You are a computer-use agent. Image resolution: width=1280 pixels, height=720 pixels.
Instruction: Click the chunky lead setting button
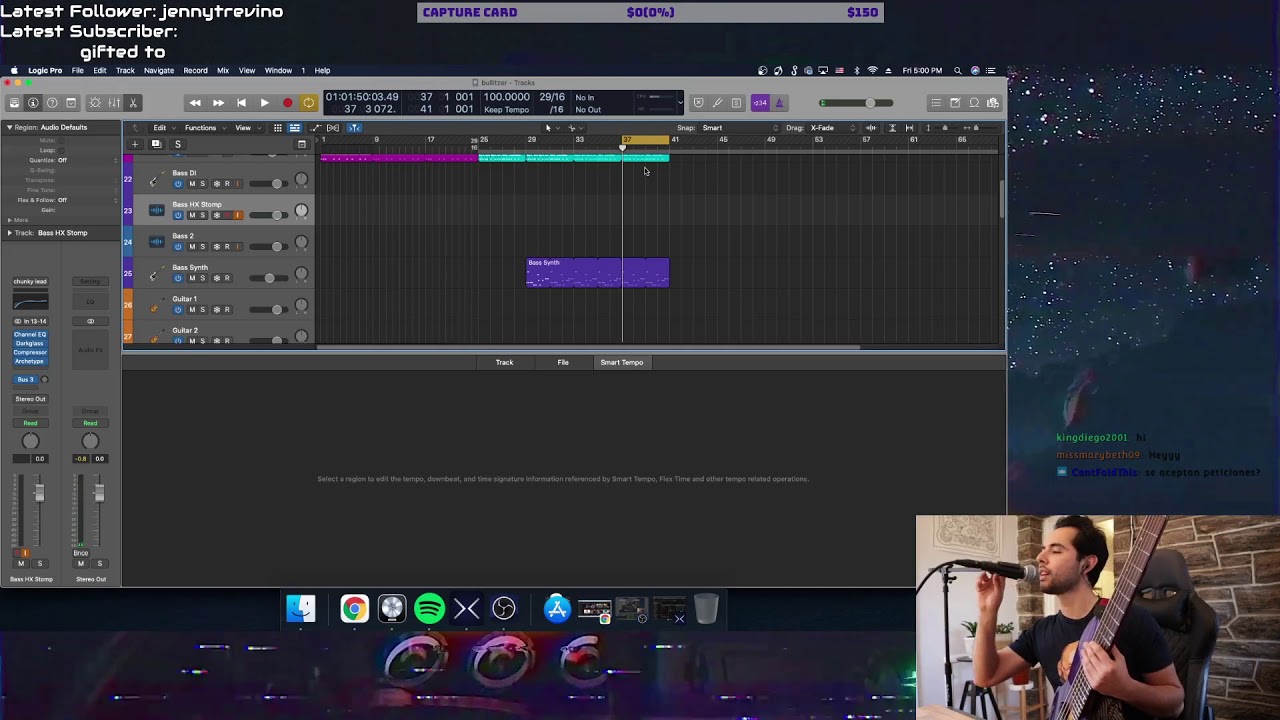click(x=30, y=282)
